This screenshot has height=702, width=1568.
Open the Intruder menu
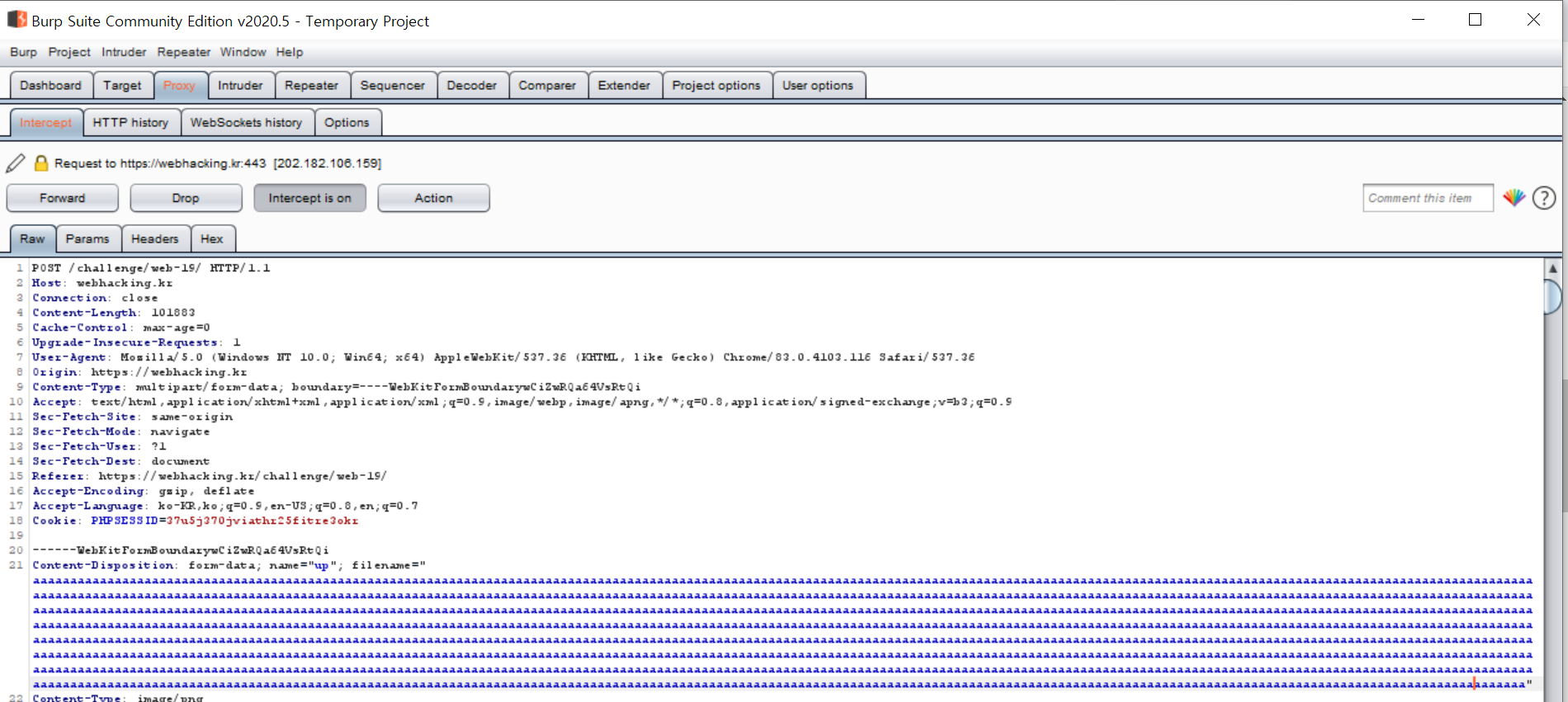click(x=124, y=52)
